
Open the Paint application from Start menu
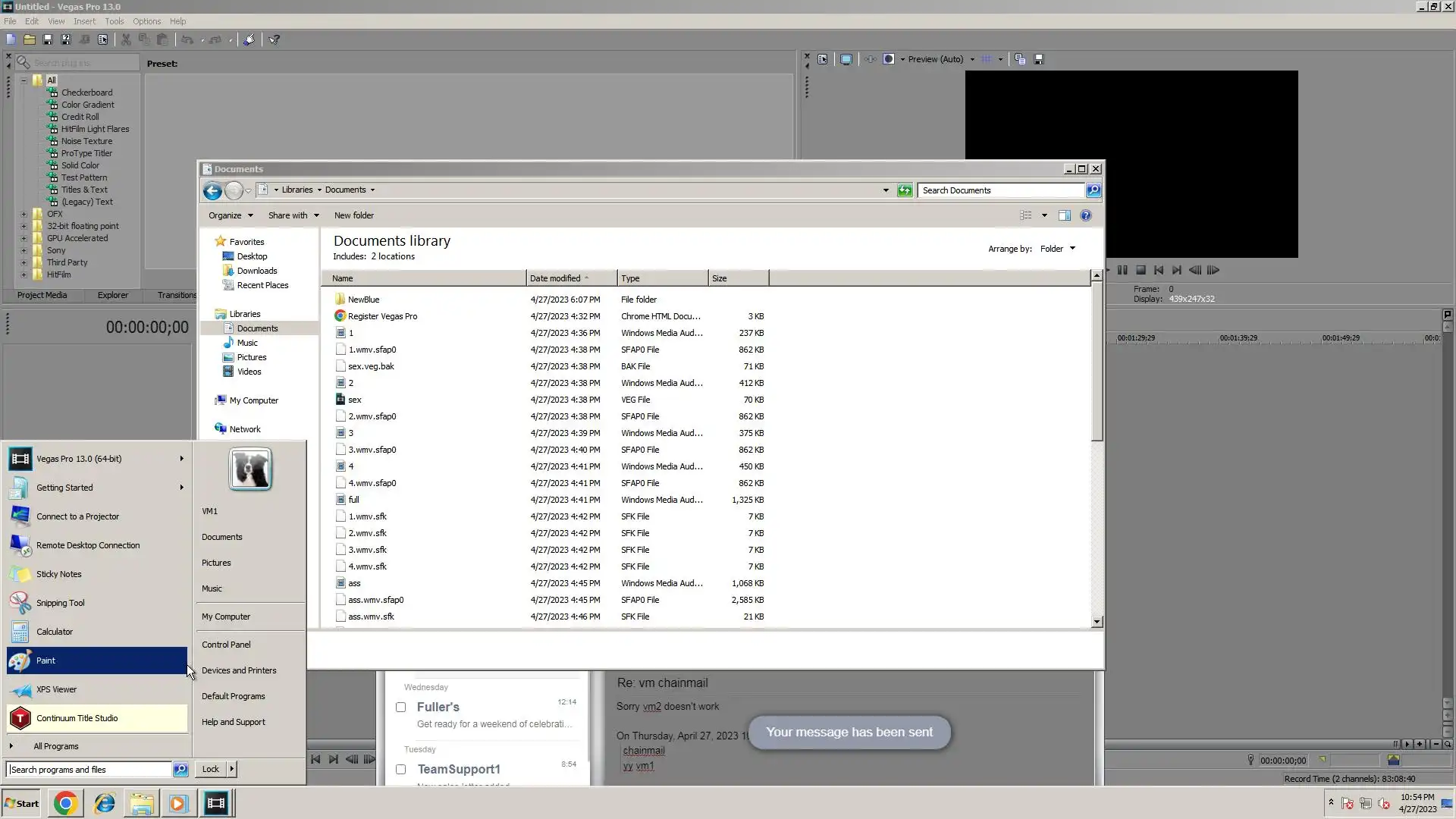45,661
